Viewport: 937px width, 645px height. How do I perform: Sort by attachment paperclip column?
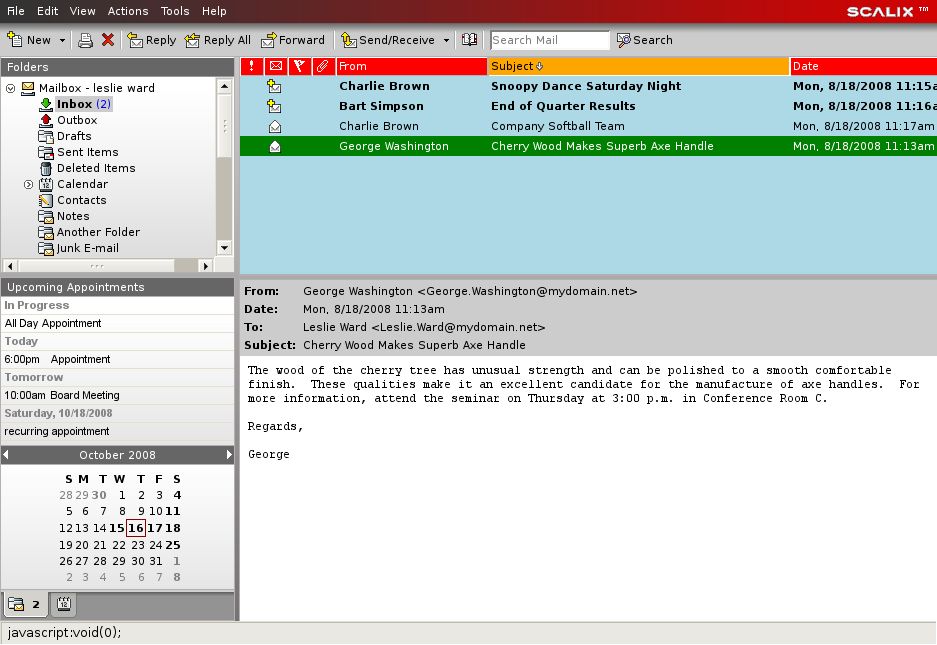click(322, 67)
